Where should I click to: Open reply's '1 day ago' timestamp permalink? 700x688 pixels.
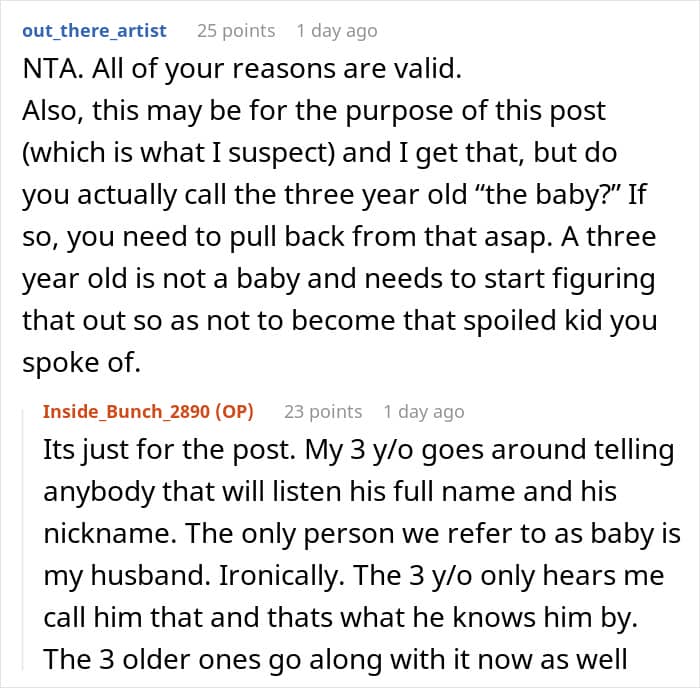pyautogui.click(x=424, y=412)
